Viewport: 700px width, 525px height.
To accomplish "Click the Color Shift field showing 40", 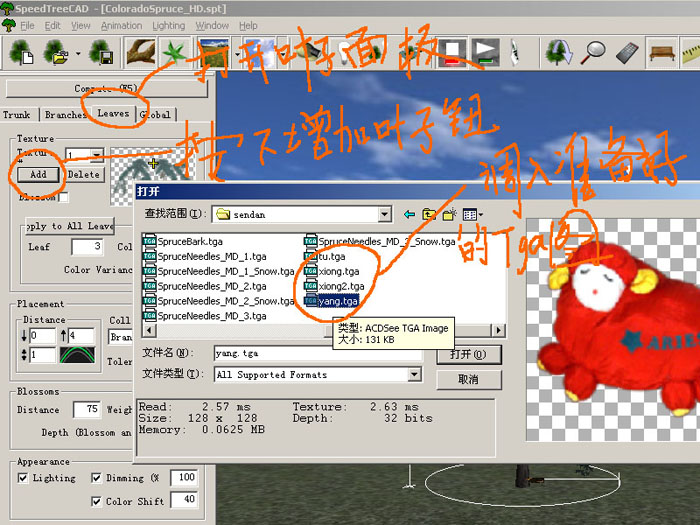I will coord(183,500).
